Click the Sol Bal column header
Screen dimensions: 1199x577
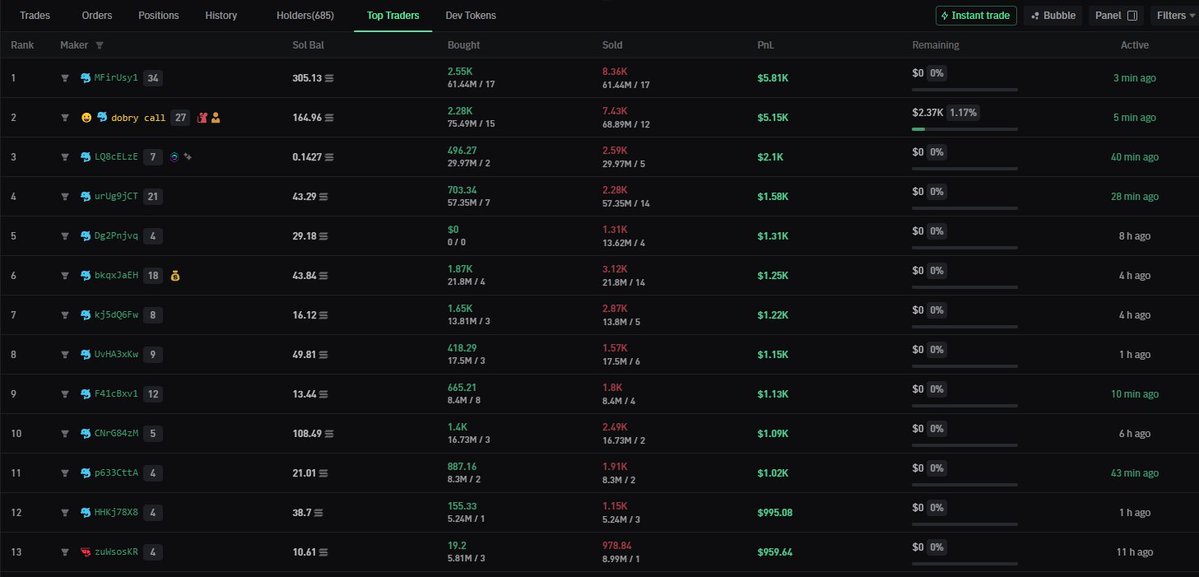tap(308, 45)
